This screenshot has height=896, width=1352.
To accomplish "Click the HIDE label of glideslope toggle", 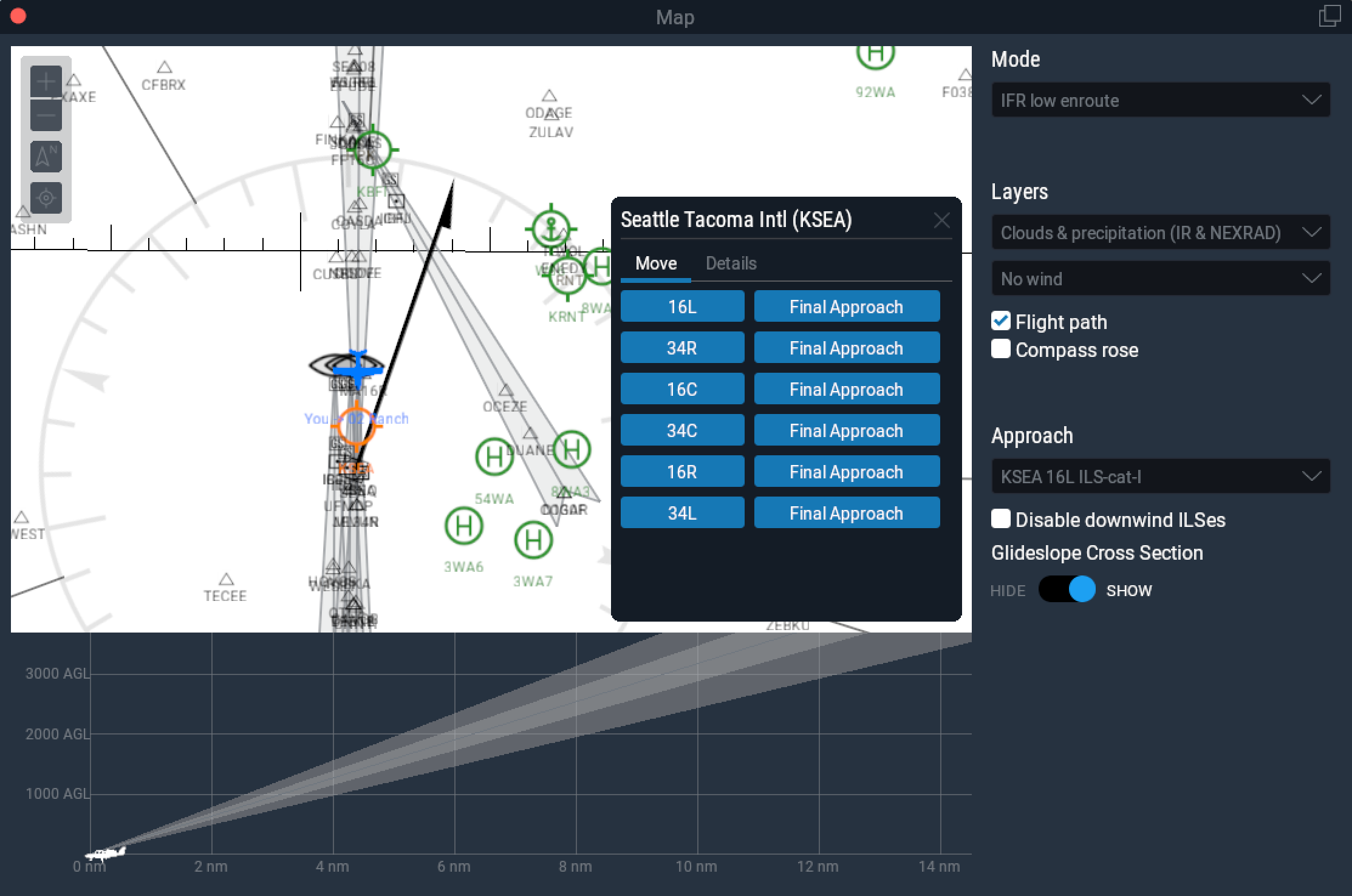I will (x=1008, y=591).
